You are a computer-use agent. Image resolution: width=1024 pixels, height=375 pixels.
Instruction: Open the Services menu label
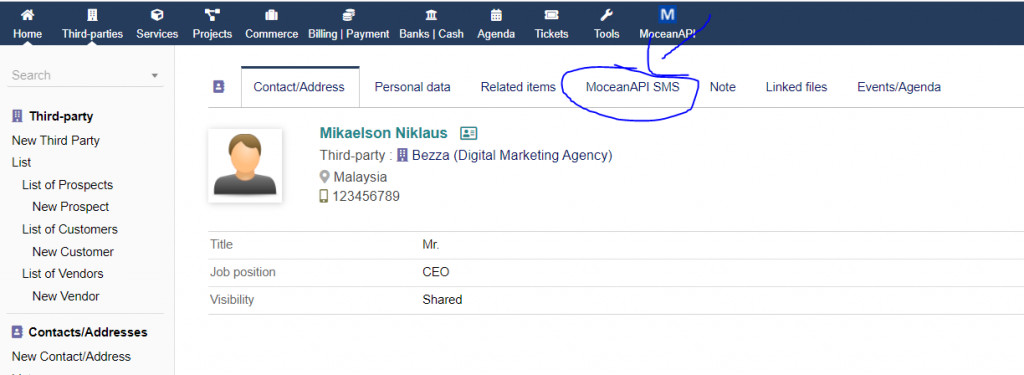[157, 34]
